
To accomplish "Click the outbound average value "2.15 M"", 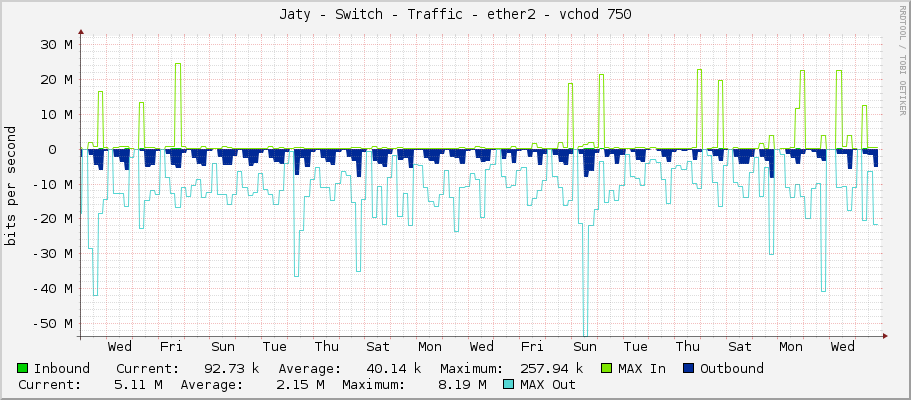I will pos(298,384).
